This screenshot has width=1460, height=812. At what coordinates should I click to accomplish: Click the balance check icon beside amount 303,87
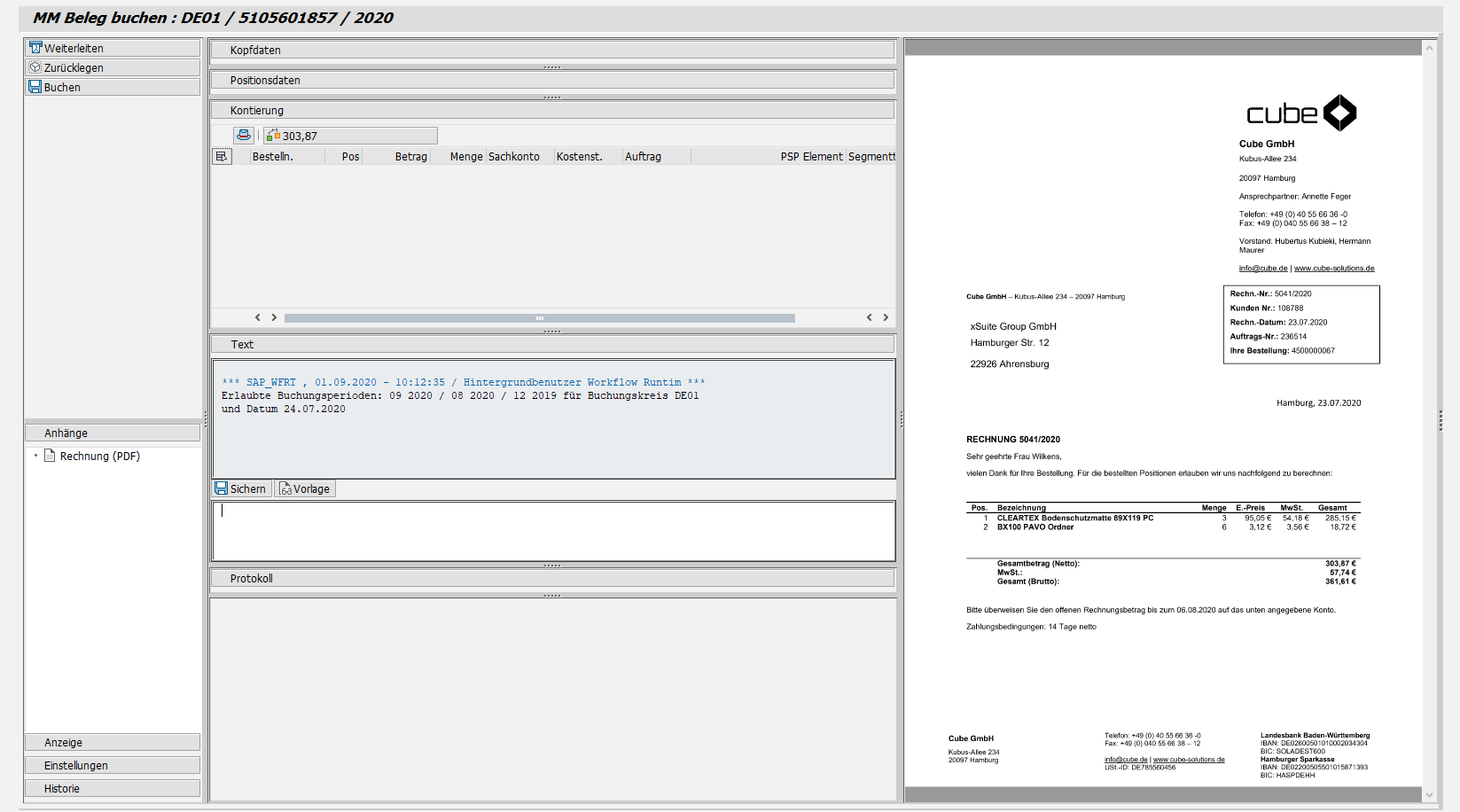[x=272, y=135]
